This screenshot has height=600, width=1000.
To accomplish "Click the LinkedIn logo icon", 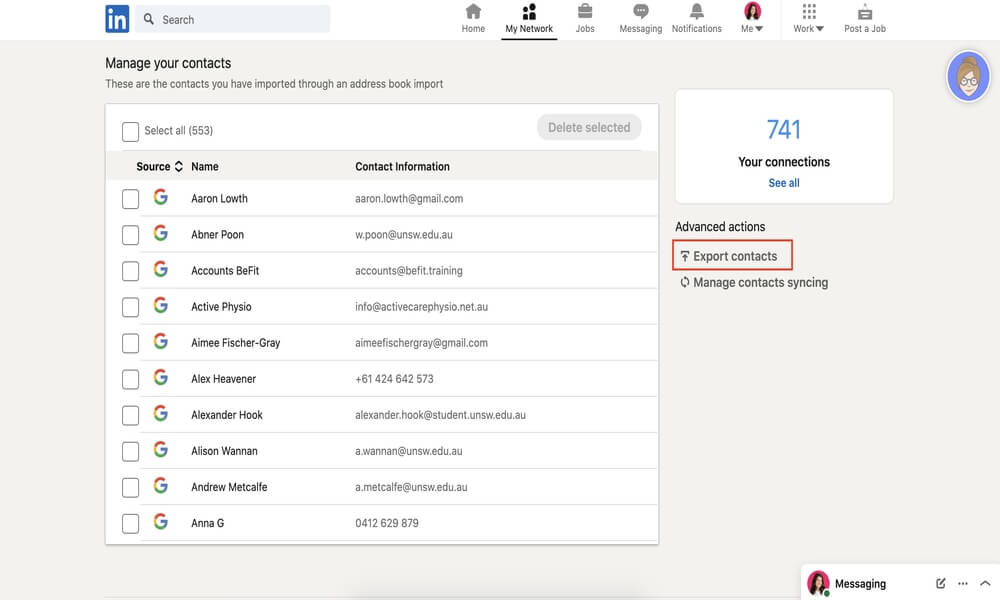I will click(117, 19).
